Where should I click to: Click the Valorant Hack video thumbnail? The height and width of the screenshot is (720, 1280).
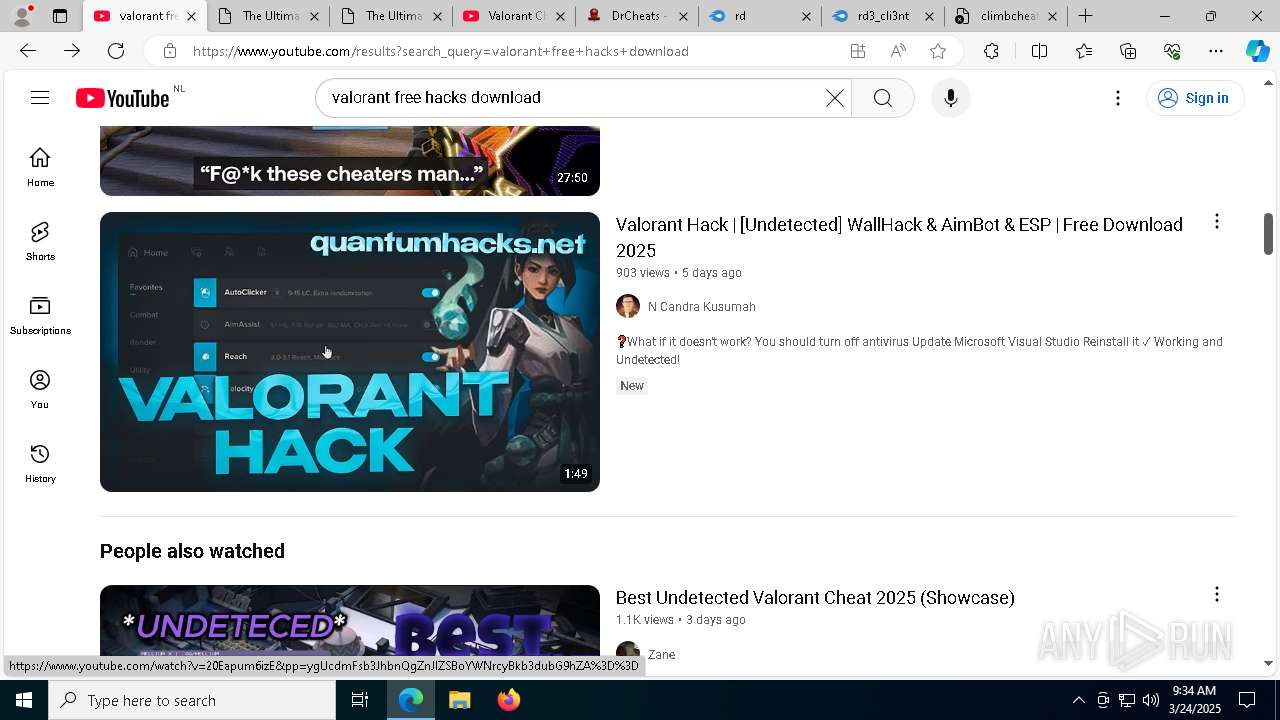(x=350, y=352)
